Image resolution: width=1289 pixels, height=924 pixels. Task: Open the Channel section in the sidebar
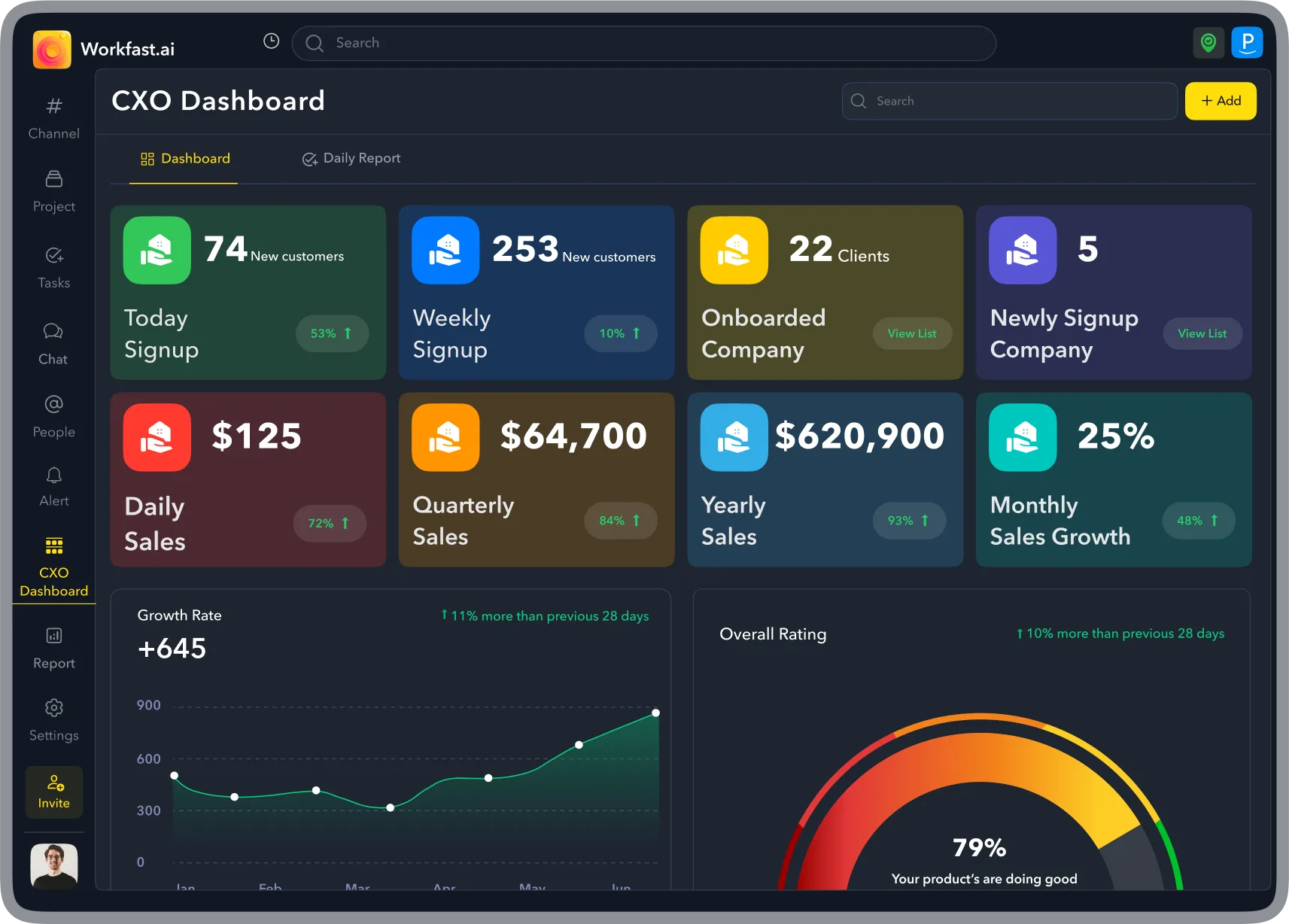pos(53,117)
